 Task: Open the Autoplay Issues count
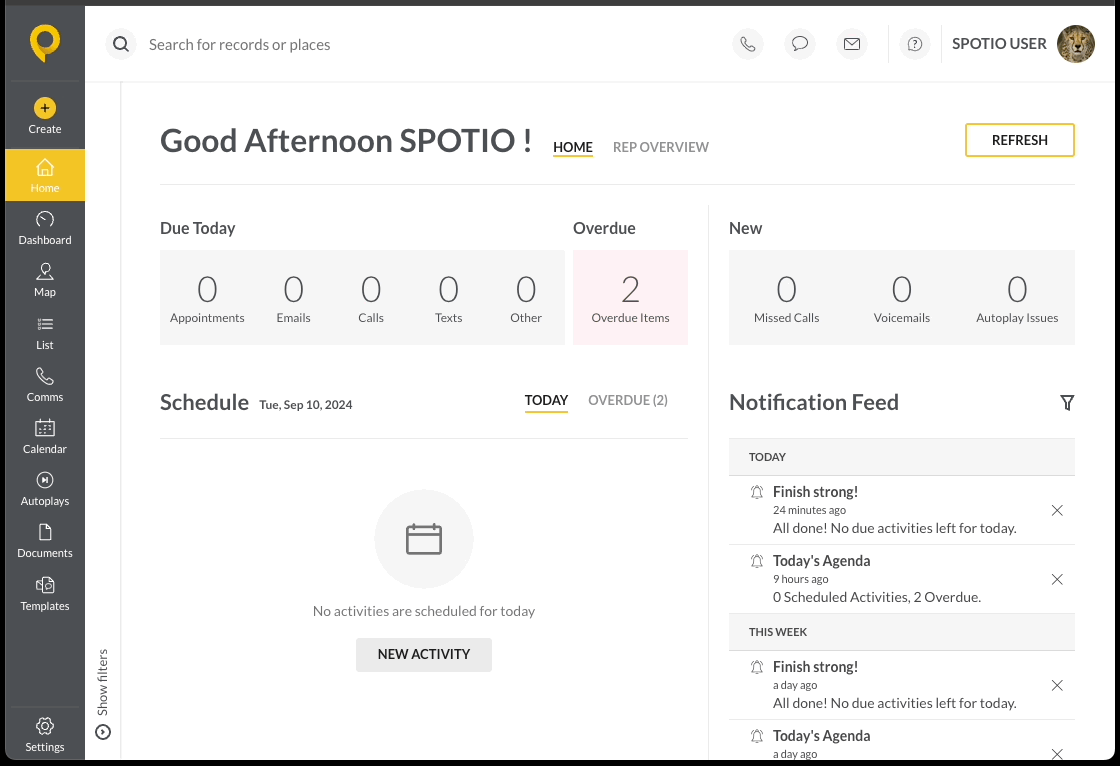(1017, 299)
